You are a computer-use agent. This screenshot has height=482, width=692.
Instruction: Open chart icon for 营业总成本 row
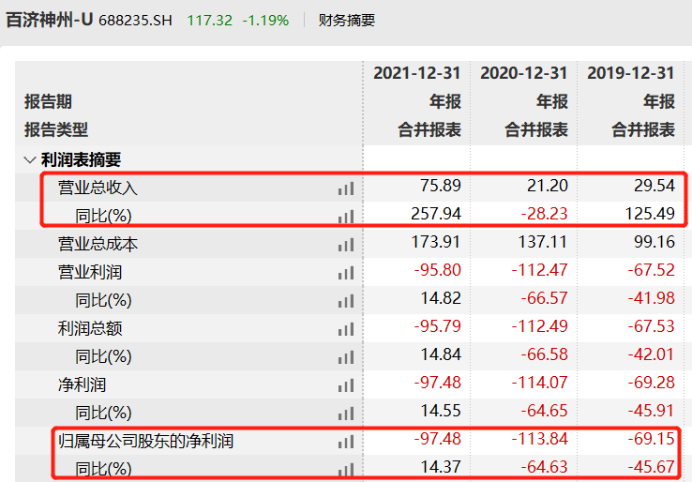tap(346, 245)
